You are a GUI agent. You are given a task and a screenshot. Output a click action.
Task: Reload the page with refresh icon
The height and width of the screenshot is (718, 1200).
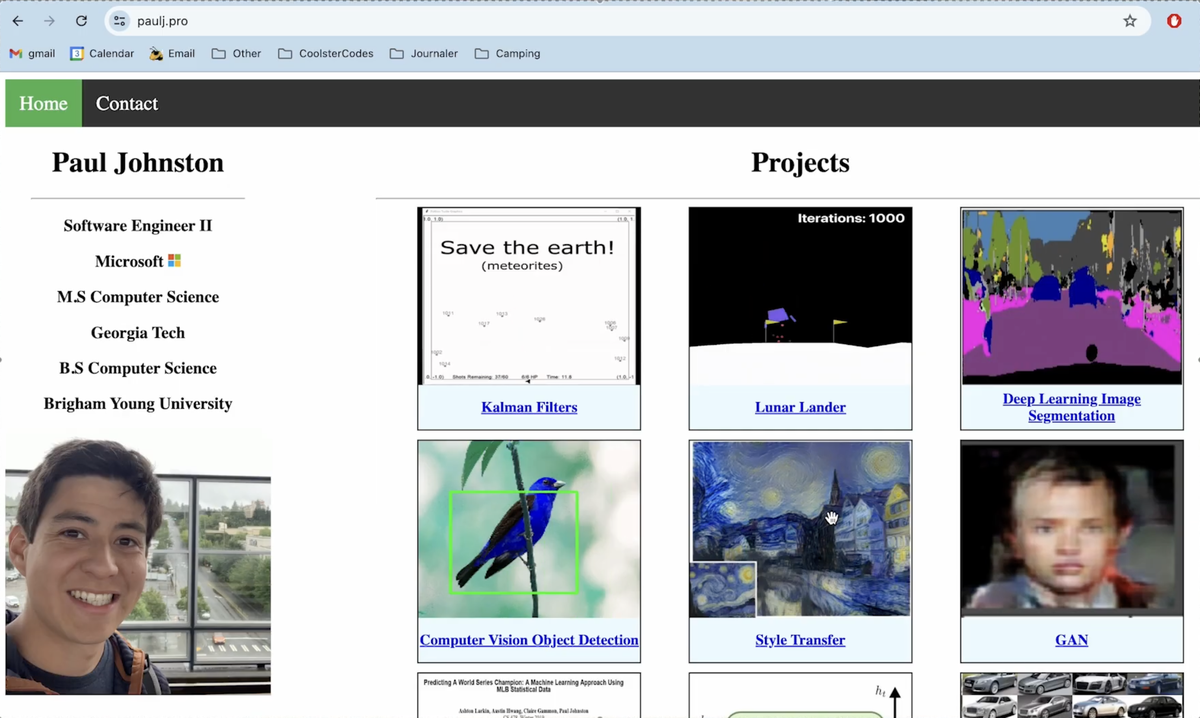pyautogui.click(x=82, y=21)
